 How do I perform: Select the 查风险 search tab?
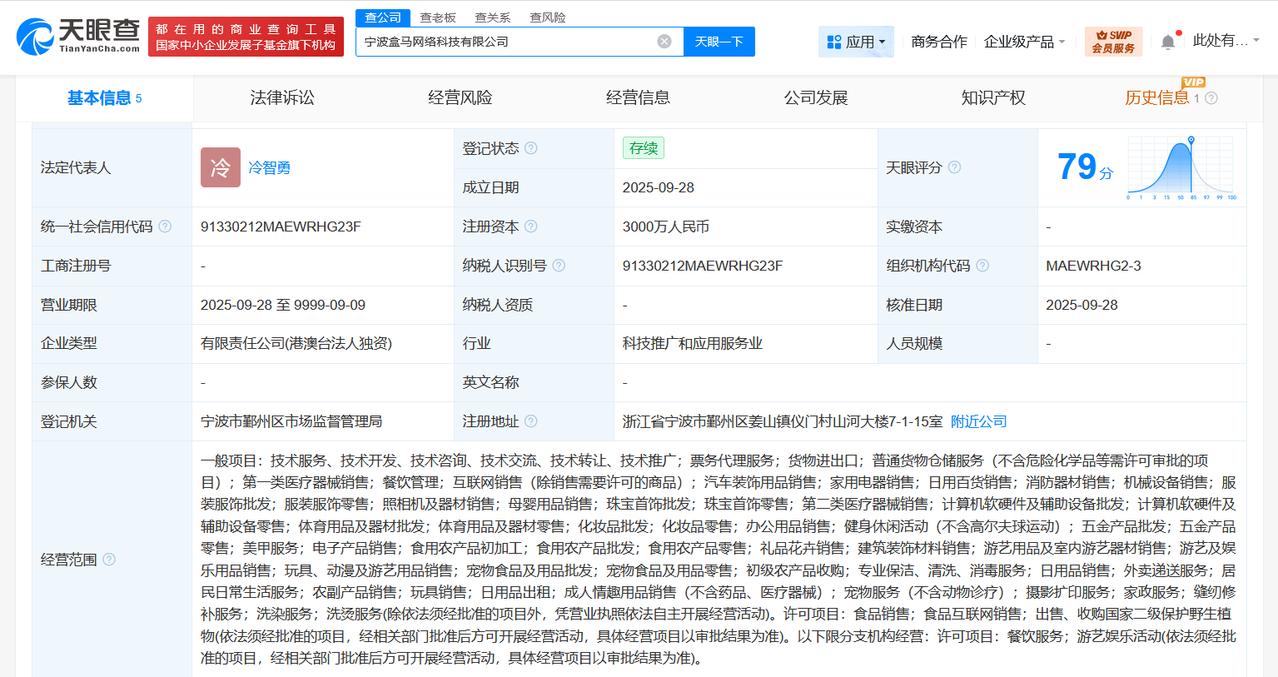[547, 17]
